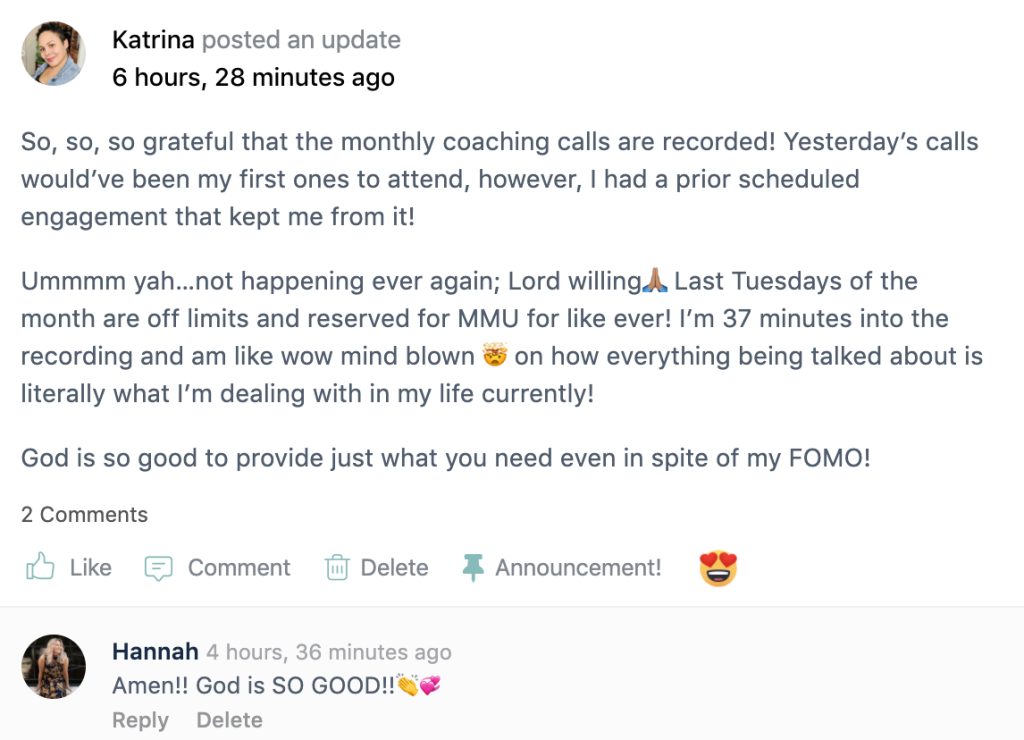Click the "6 hours, 28 minutes ago" timestamp
This screenshot has width=1024, height=740.
coord(253,78)
